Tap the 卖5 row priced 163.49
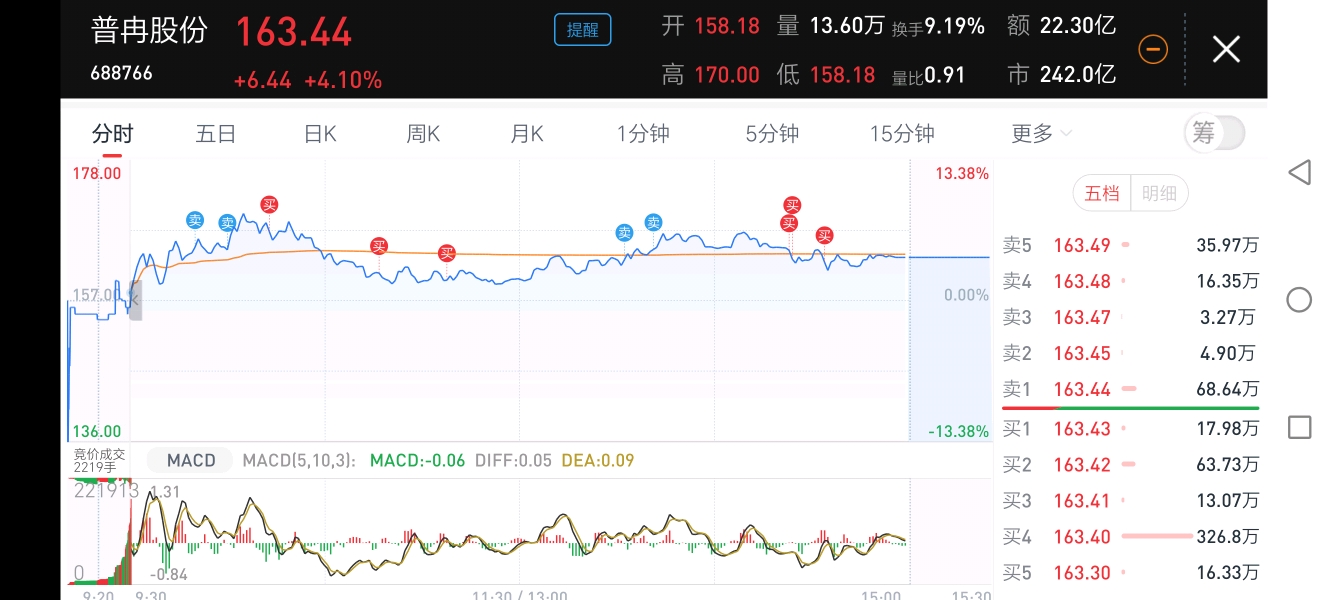 point(1130,245)
